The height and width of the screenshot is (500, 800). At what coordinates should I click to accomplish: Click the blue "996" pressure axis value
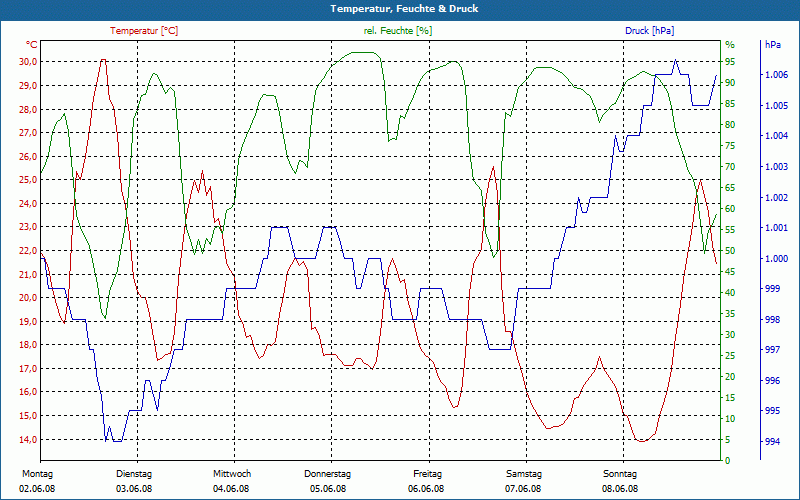772,381
